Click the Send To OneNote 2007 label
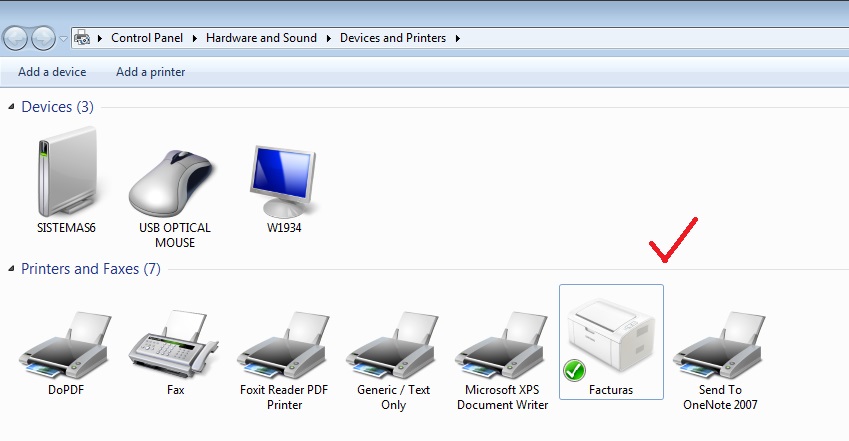Viewport: 849px width, 441px height. 720,397
